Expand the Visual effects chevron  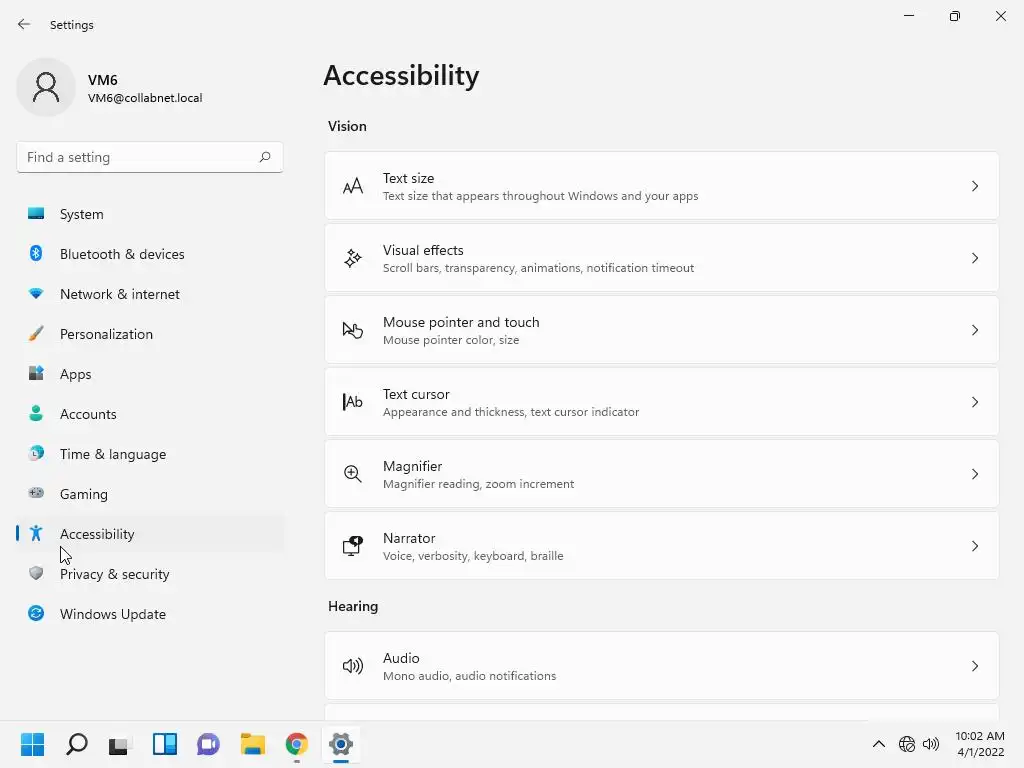975,258
